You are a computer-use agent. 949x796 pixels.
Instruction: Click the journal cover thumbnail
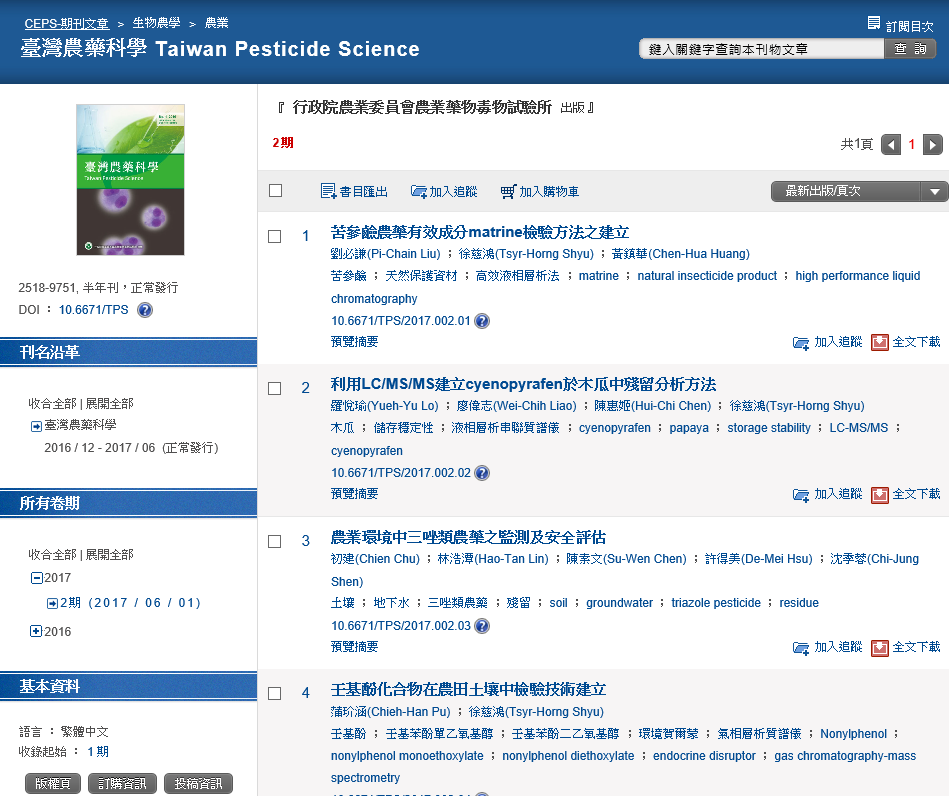[x=130, y=180]
